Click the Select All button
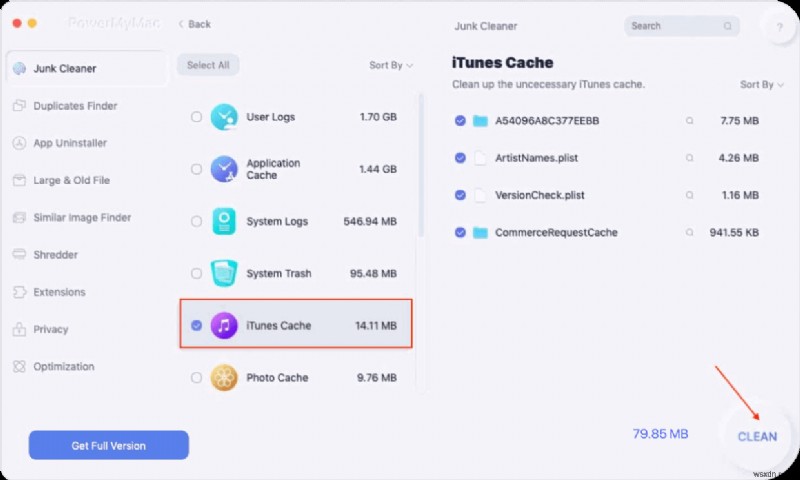 point(208,65)
